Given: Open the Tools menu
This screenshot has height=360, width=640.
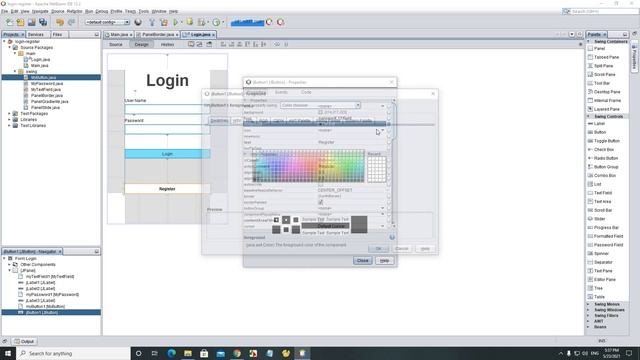Looking at the screenshot, I should coord(144,11).
